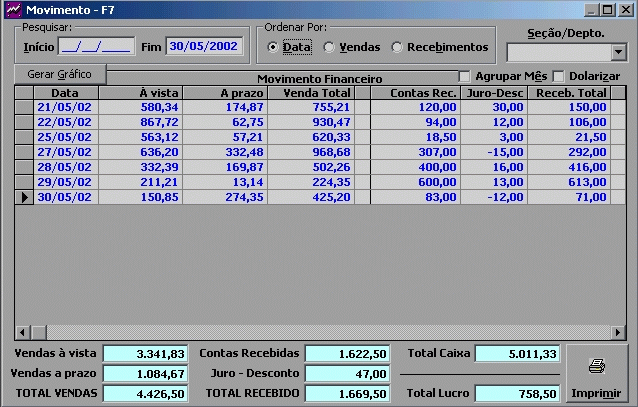The image size is (638, 407).
Task: Click the Data column header
Action: click(x=64, y=93)
